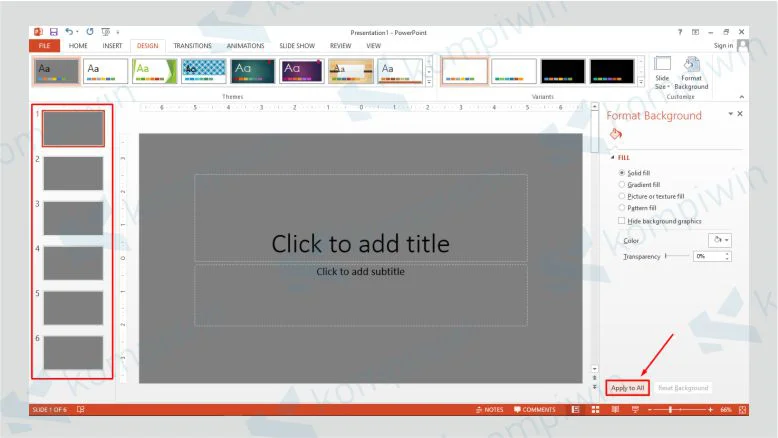778x438 pixels.
Task: Select the Gradient fill option
Action: [x=622, y=185]
